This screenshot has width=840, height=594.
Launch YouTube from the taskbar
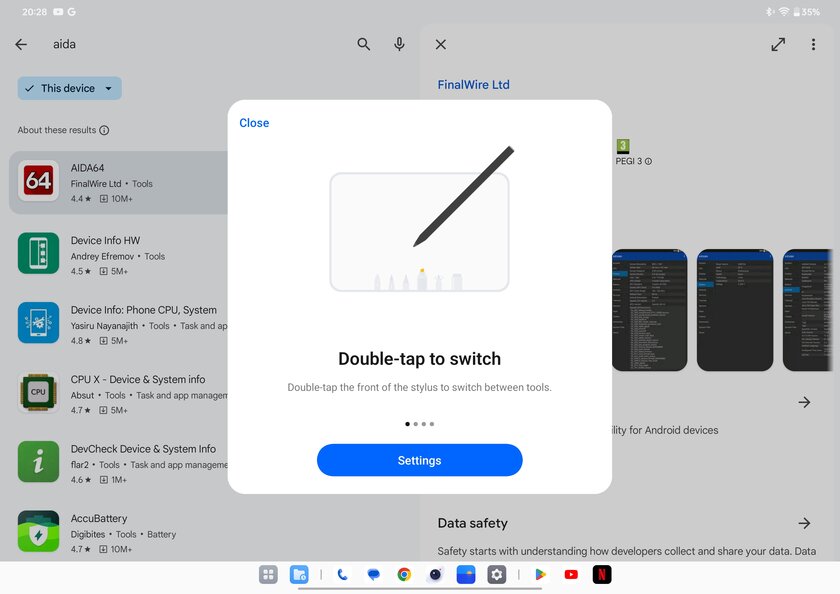tap(571, 575)
